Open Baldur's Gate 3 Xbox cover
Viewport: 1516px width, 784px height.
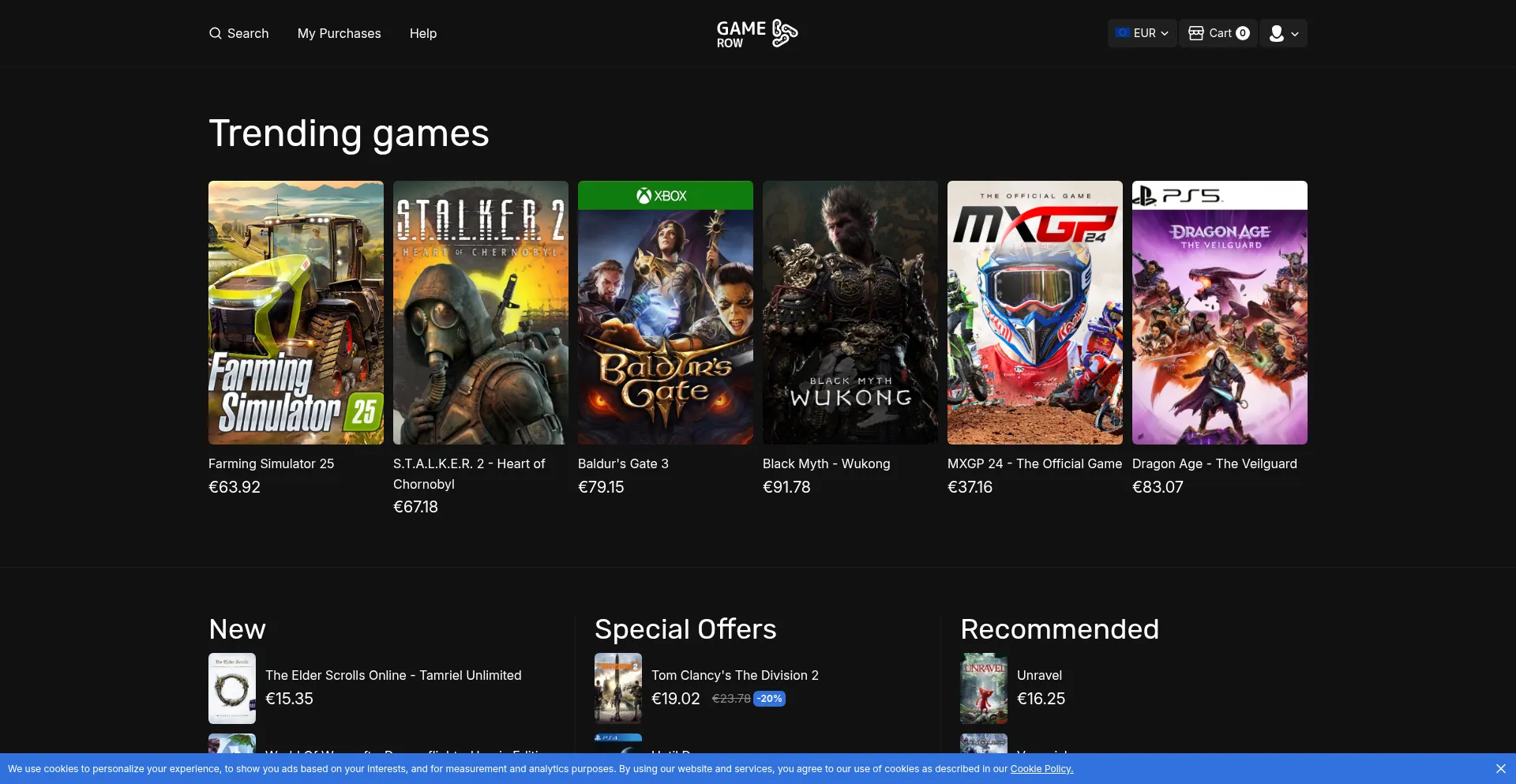pos(665,313)
